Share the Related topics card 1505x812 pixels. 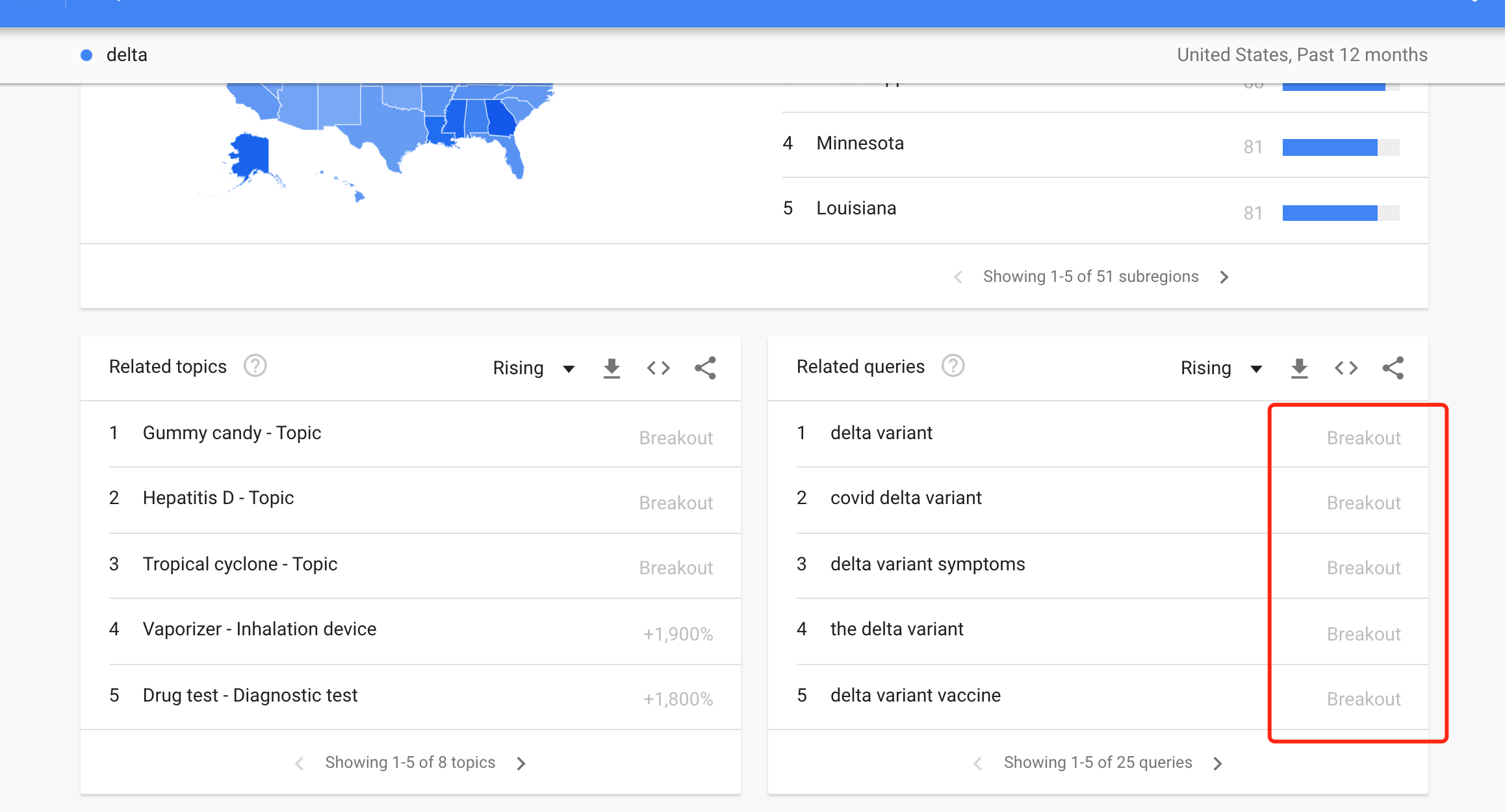pos(705,368)
